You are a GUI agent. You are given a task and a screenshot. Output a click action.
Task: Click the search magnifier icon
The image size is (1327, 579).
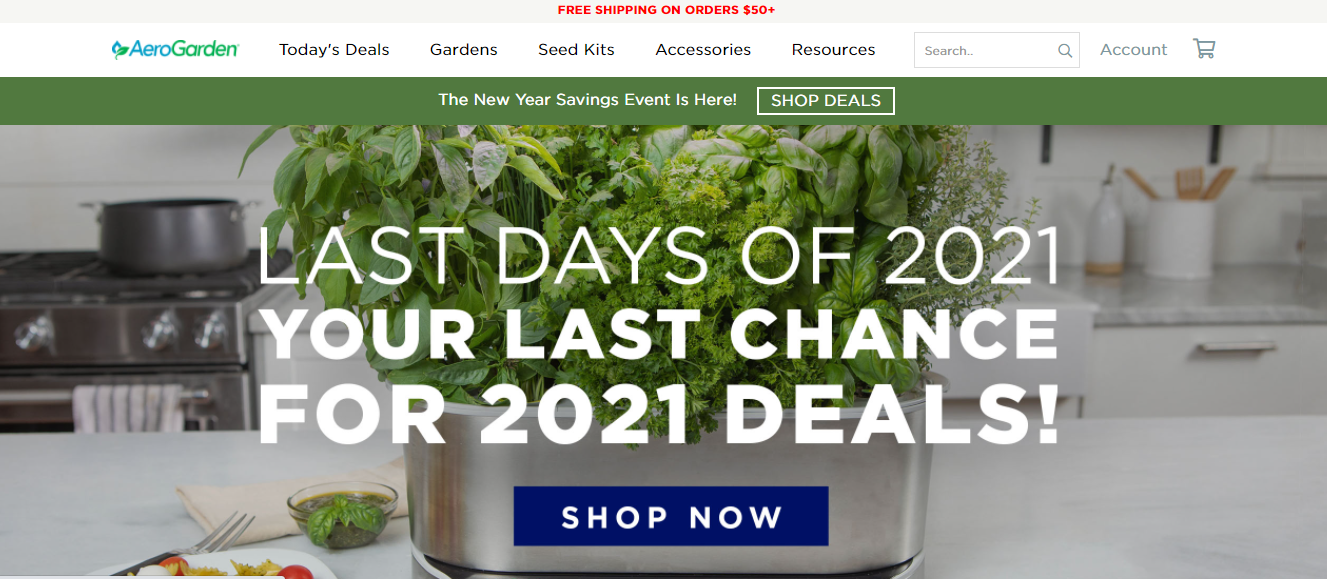click(1065, 51)
